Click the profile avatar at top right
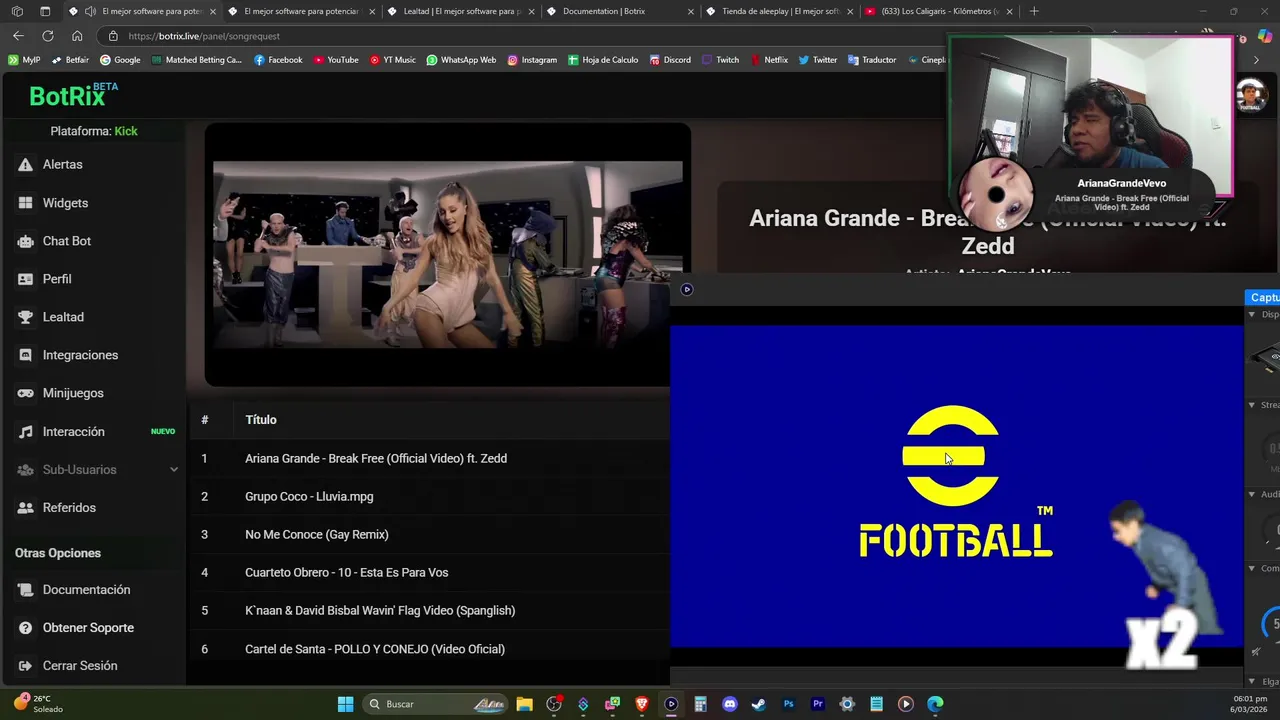 [1250, 96]
